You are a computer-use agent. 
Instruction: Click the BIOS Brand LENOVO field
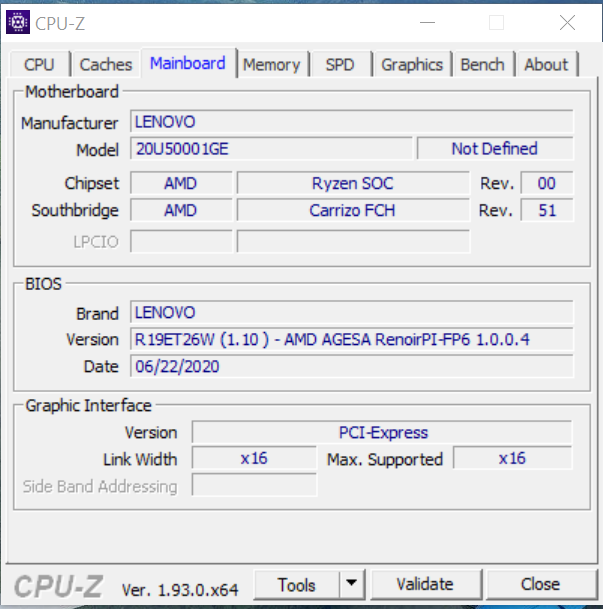click(351, 312)
